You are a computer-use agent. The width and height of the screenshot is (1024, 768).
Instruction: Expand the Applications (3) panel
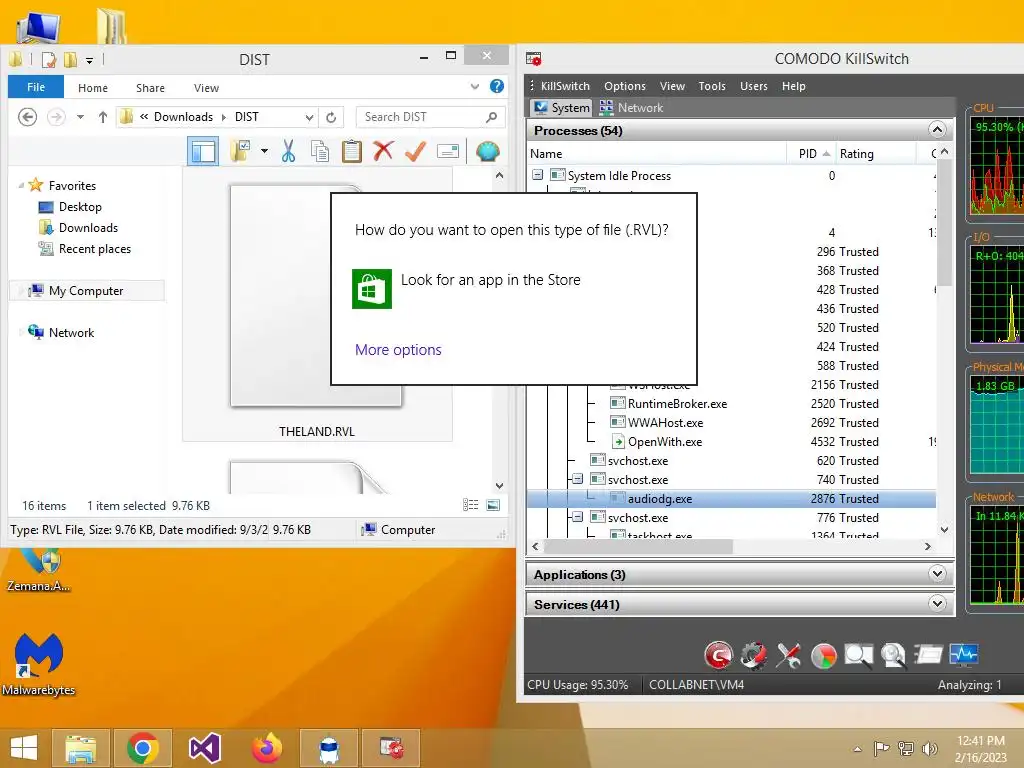tap(937, 574)
